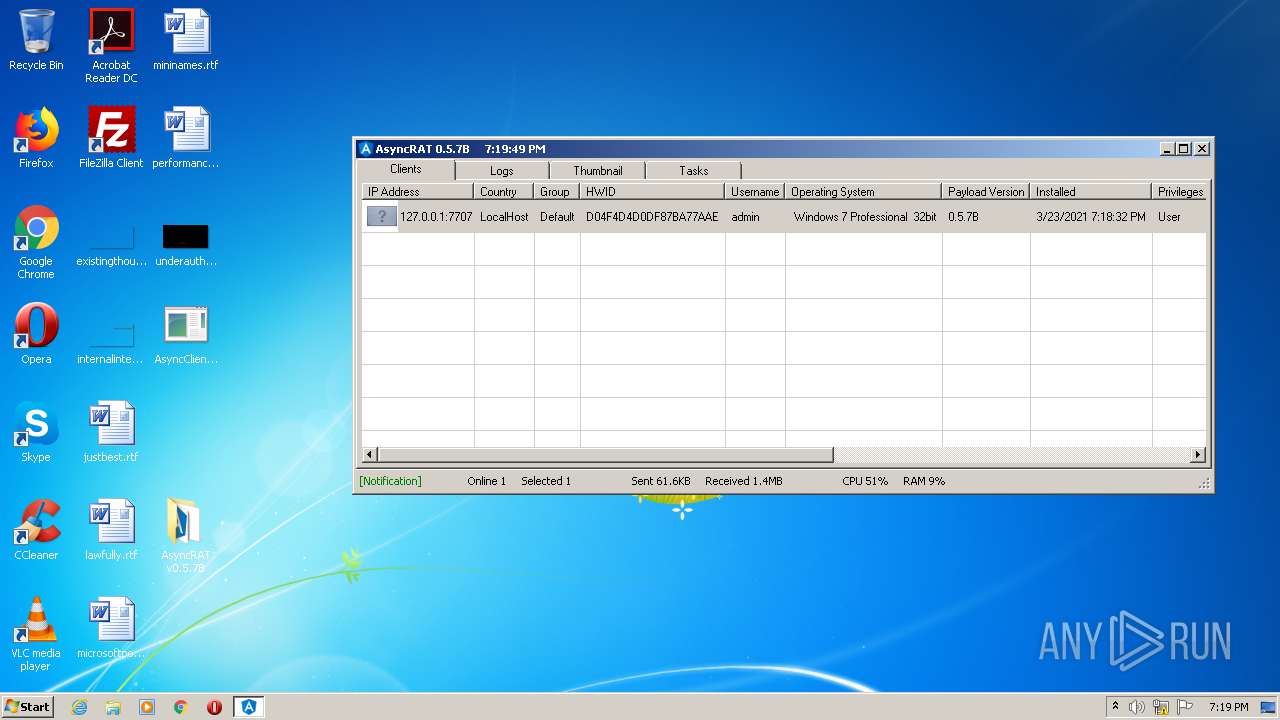Open justbest.rtf document icon
Image resolution: width=1280 pixels, height=720 pixels.
pyautogui.click(x=111, y=432)
